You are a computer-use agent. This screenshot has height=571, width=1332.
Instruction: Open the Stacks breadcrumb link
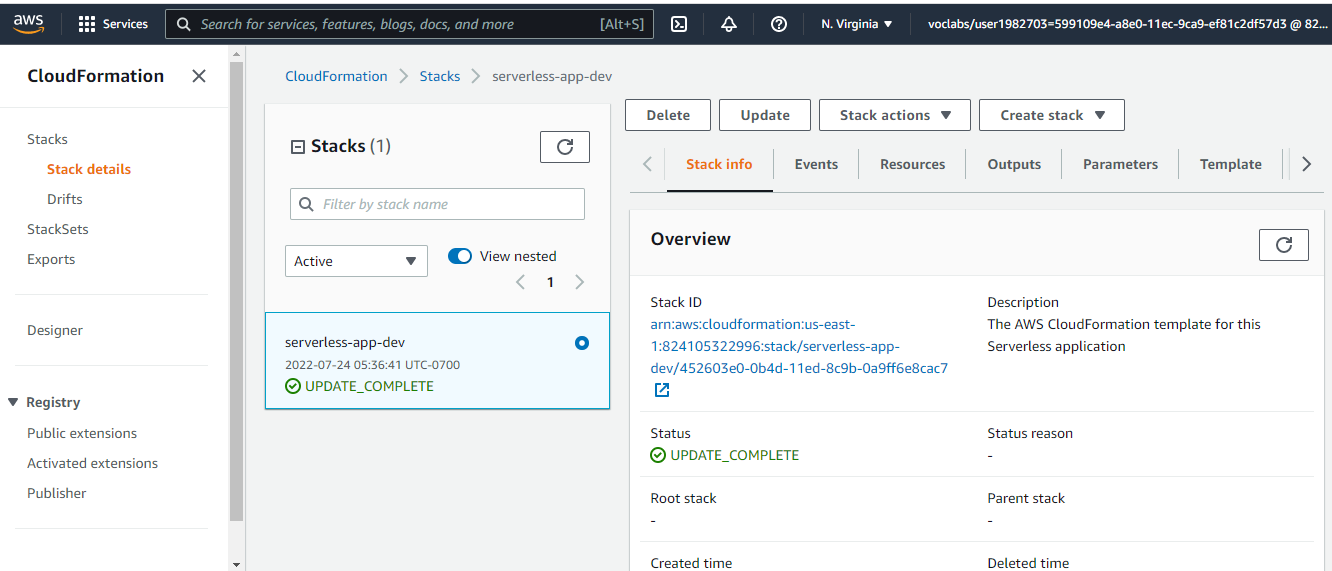tap(440, 76)
